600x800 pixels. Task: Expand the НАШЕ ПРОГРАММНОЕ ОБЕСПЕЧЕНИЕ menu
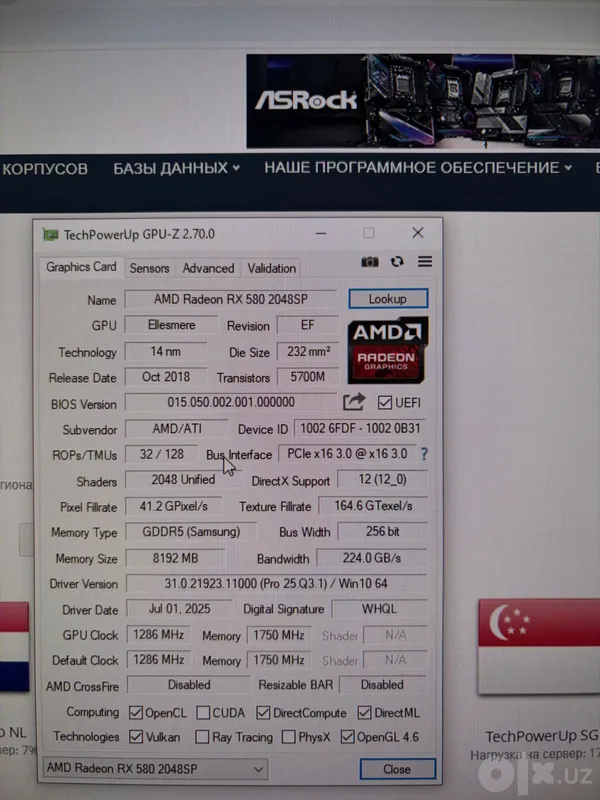(418, 167)
